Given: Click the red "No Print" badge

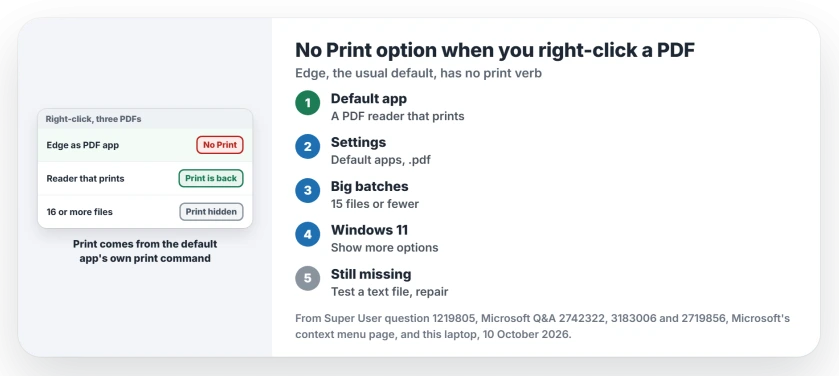Looking at the screenshot, I should (x=220, y=145).
